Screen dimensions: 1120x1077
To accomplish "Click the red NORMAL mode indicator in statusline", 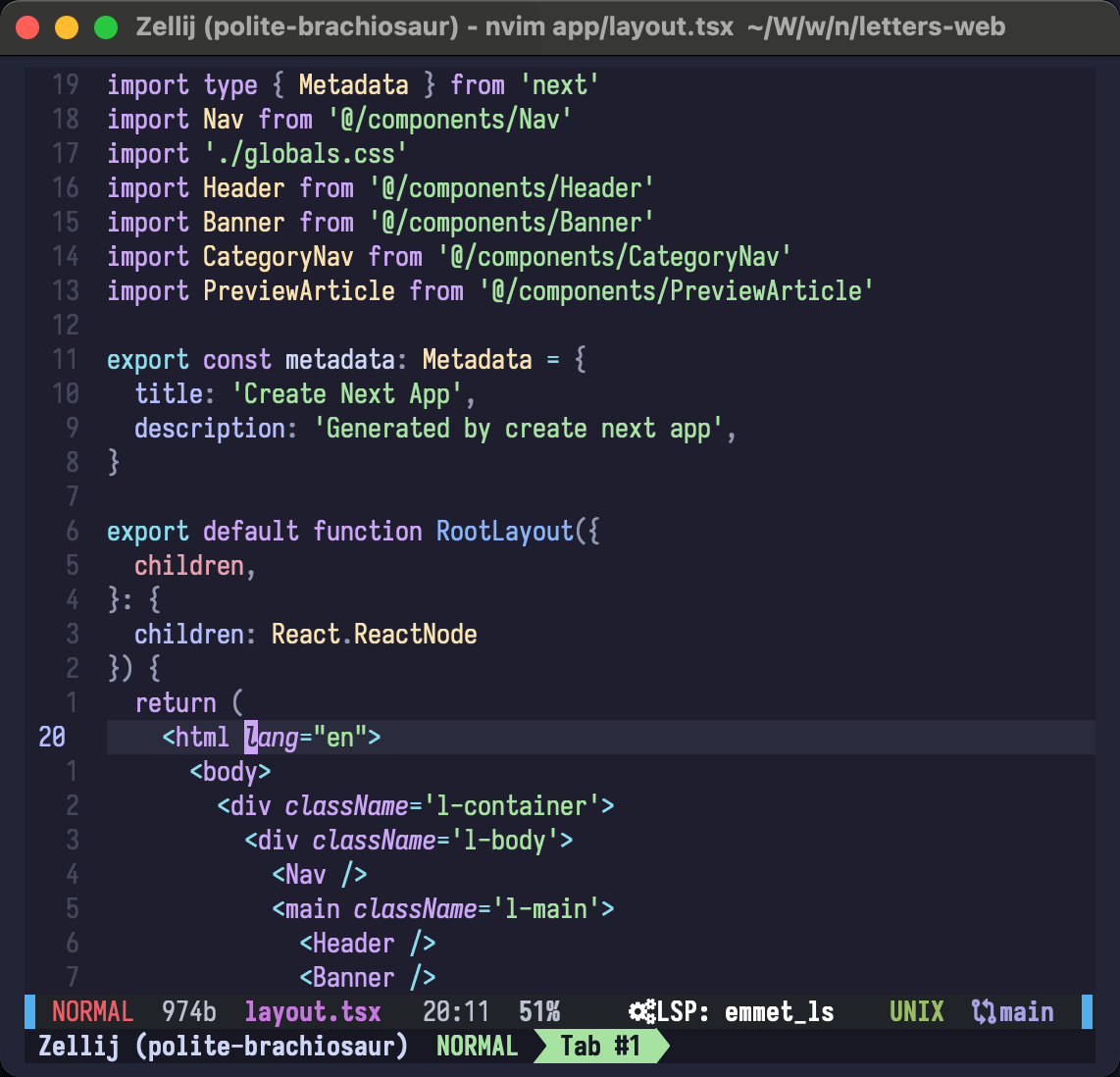I will pos(92,1012).
